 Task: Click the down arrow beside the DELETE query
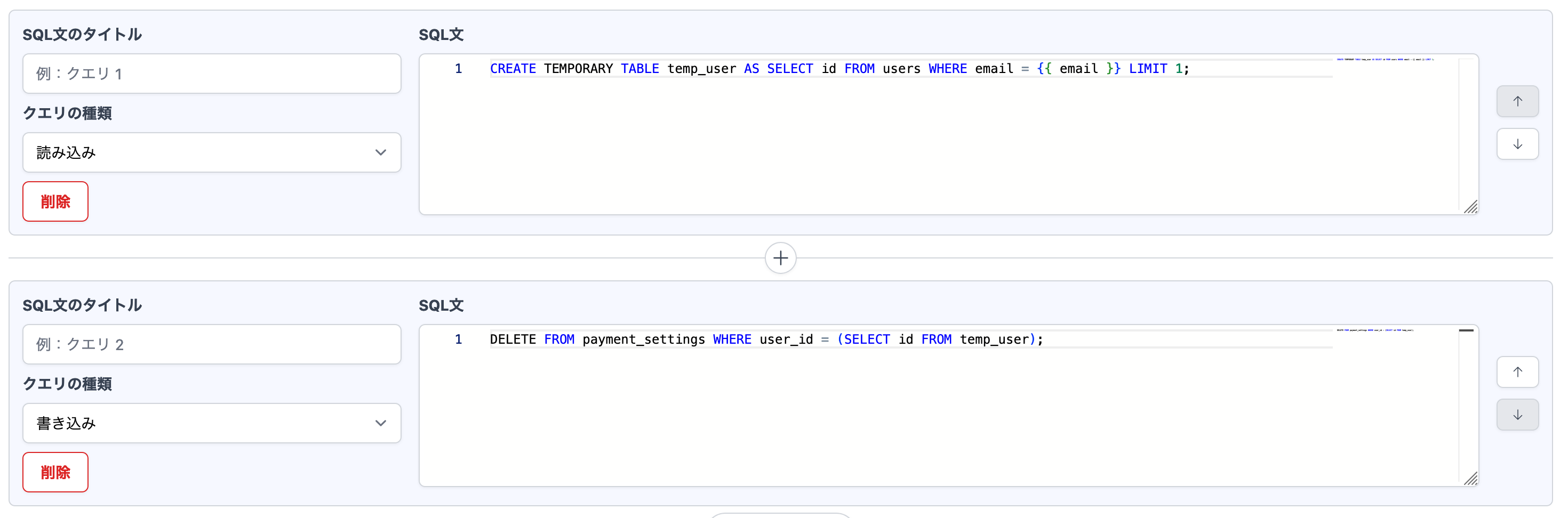tap(1517, 415)
